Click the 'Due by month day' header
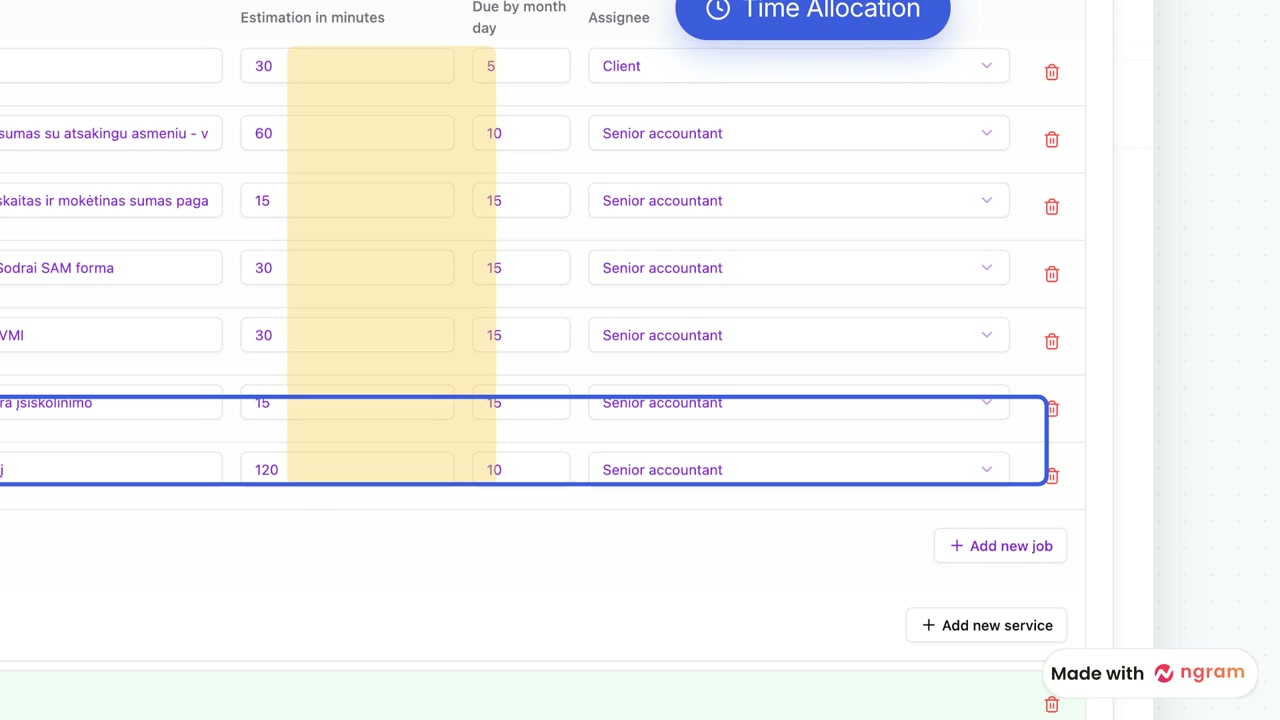 pos(519,17)
